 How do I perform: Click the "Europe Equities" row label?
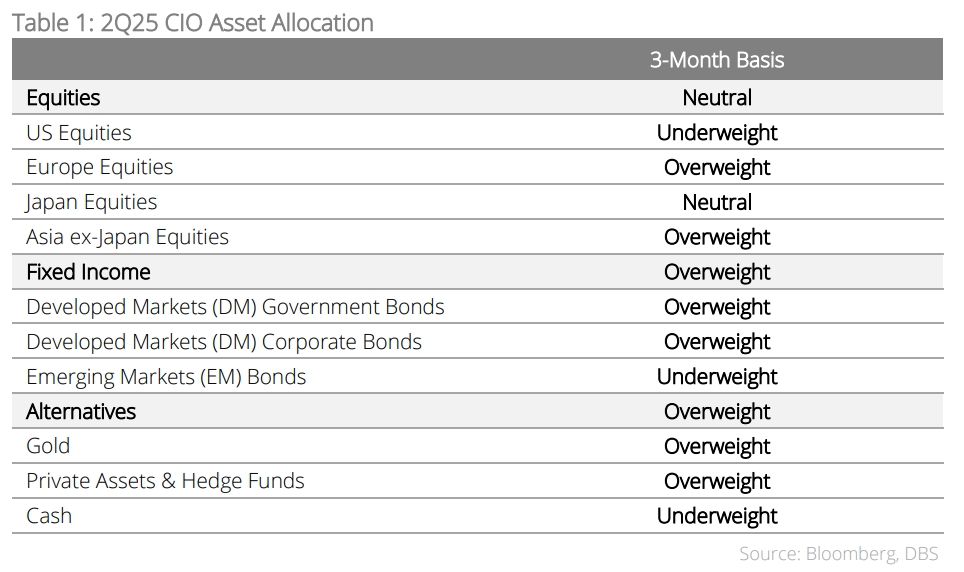coord(100,167)
